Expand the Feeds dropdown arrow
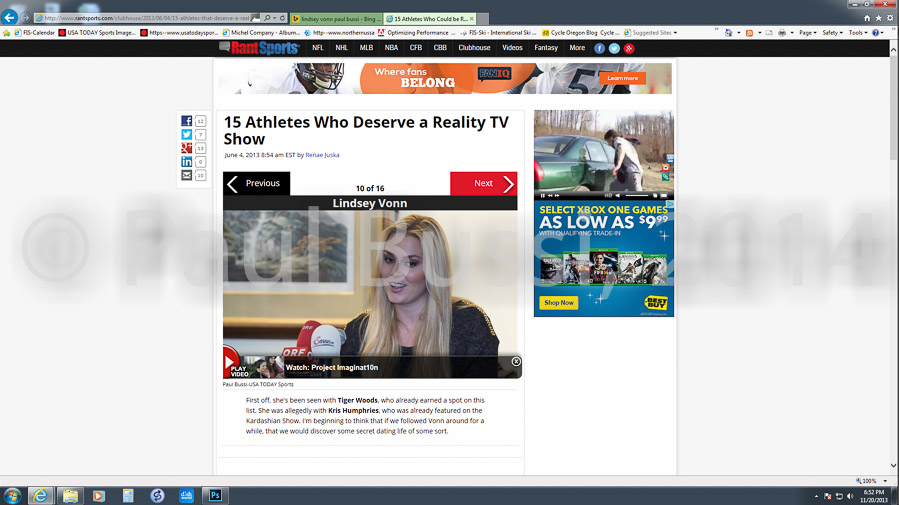 pyautogui.click(x=760, y=33)
